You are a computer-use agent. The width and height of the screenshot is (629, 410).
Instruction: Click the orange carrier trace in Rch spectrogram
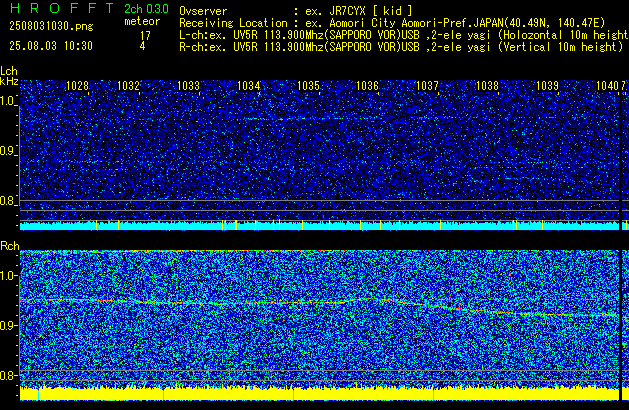[319, 302]
